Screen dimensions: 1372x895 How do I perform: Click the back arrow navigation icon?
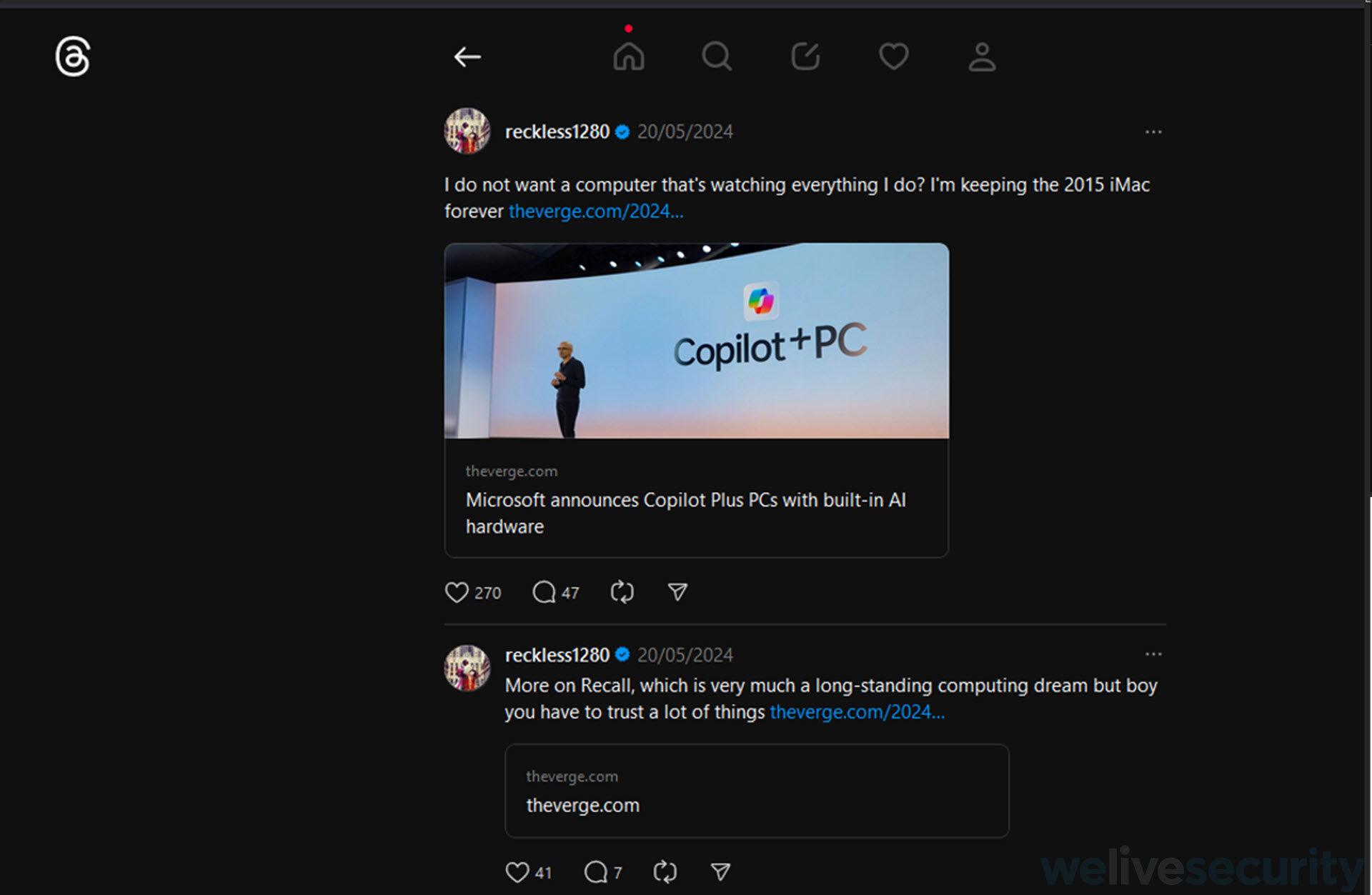click(466, 56)
